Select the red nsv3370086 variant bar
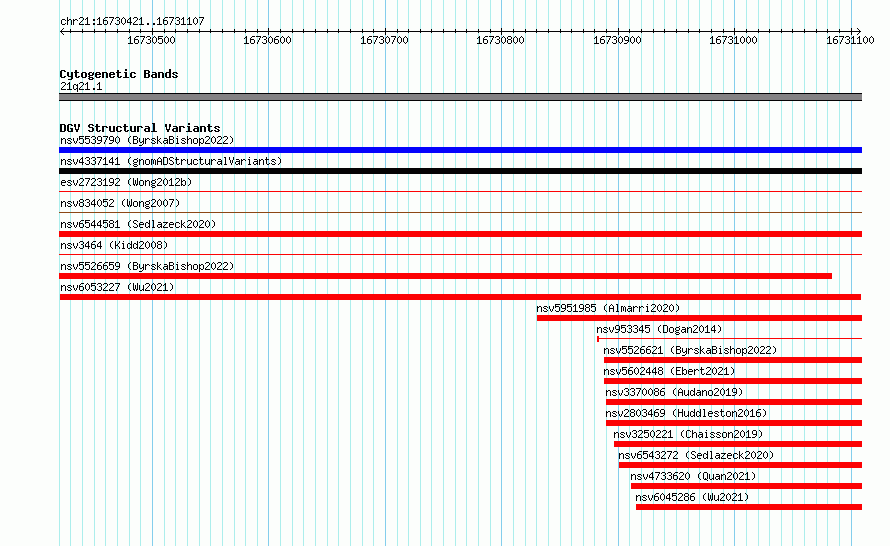890x546 pixels. [x=734, y=402]
